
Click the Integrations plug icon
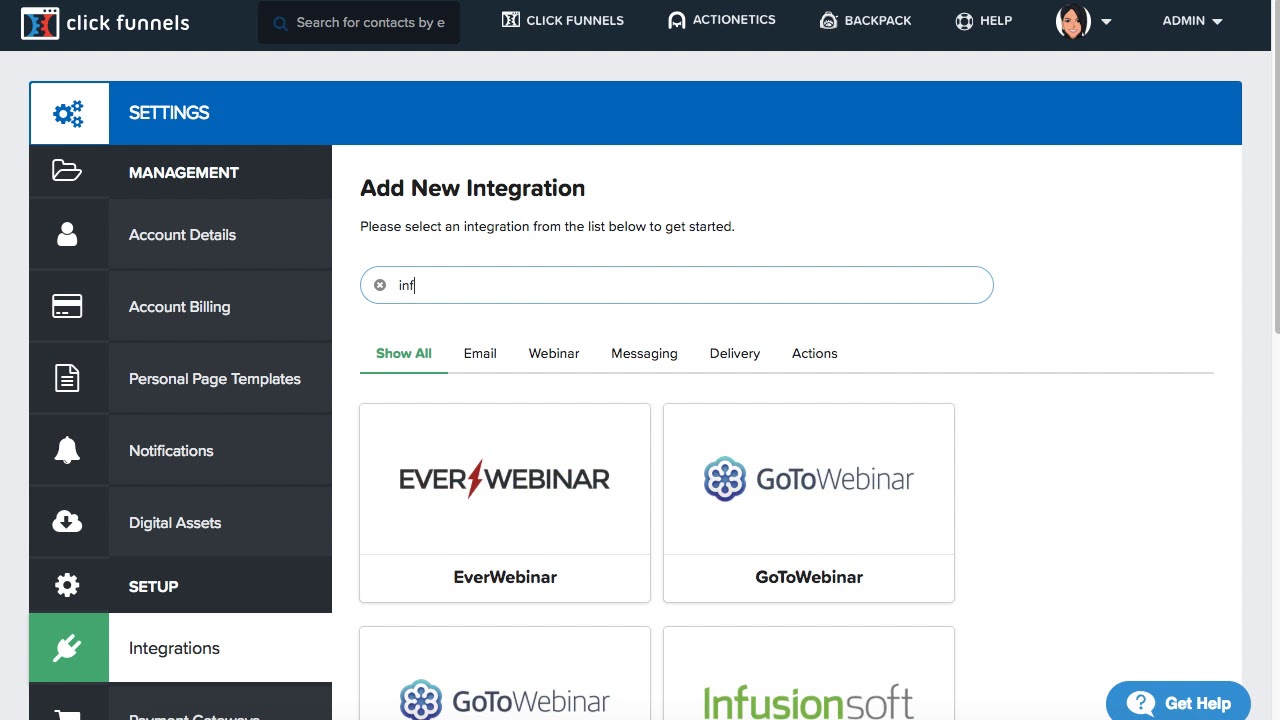coord(68,648)
